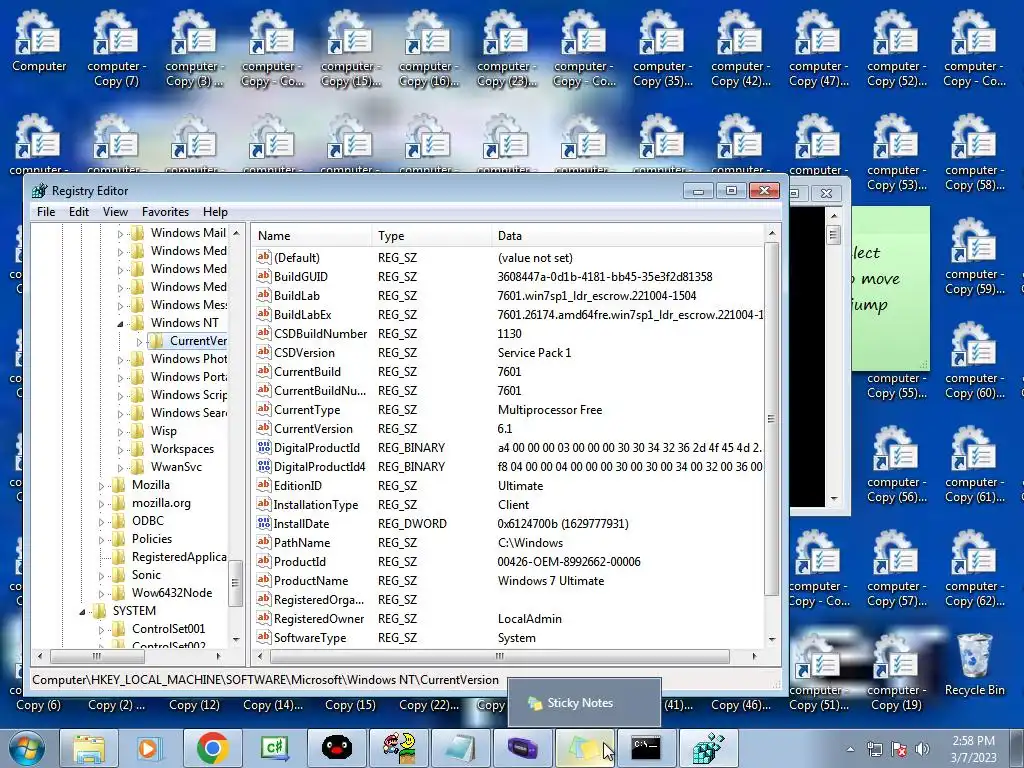Open the Help menu

click(x=215, y=212)
